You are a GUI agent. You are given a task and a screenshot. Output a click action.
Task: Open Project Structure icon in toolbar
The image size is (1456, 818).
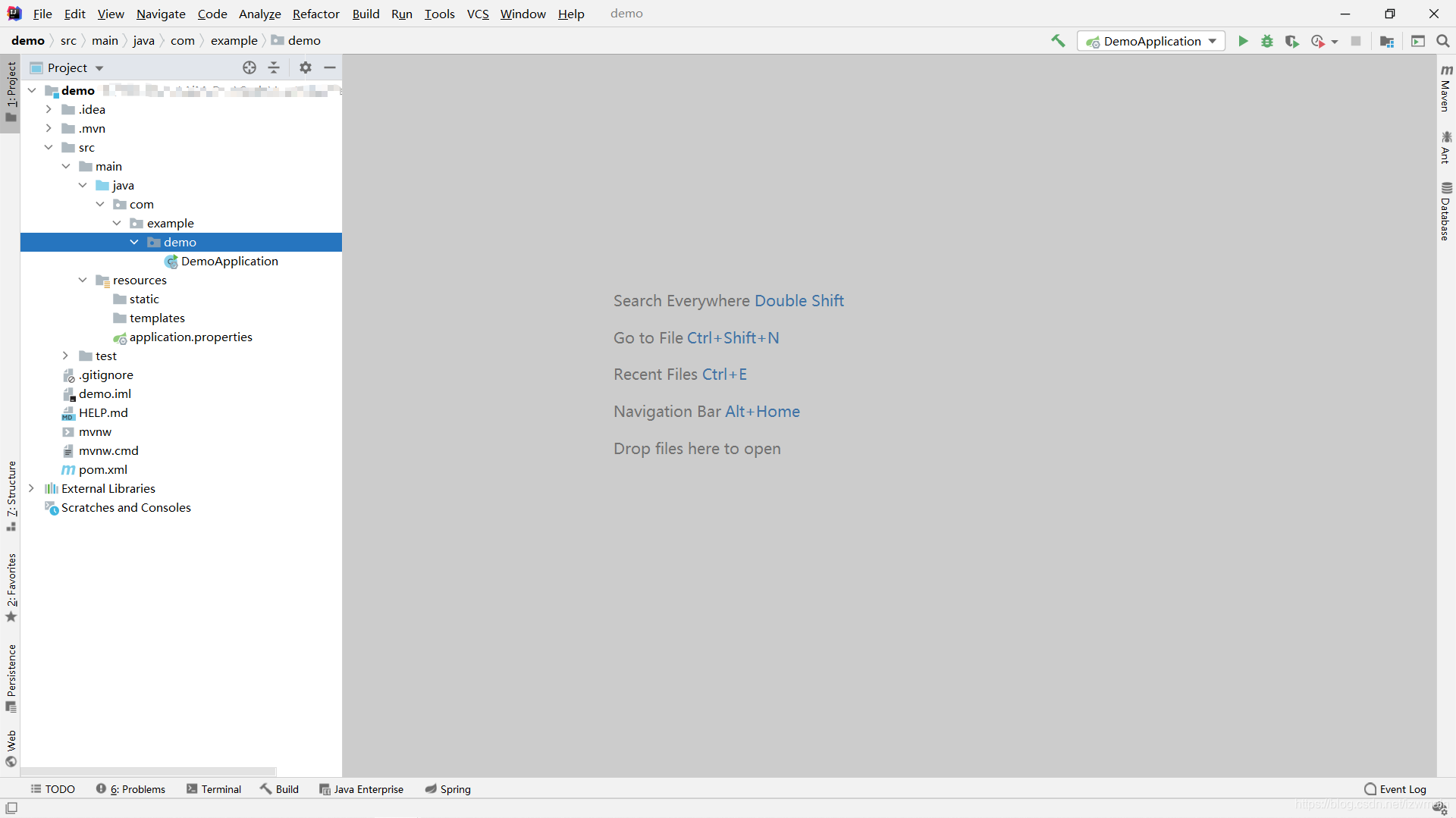coord(1387,41)
